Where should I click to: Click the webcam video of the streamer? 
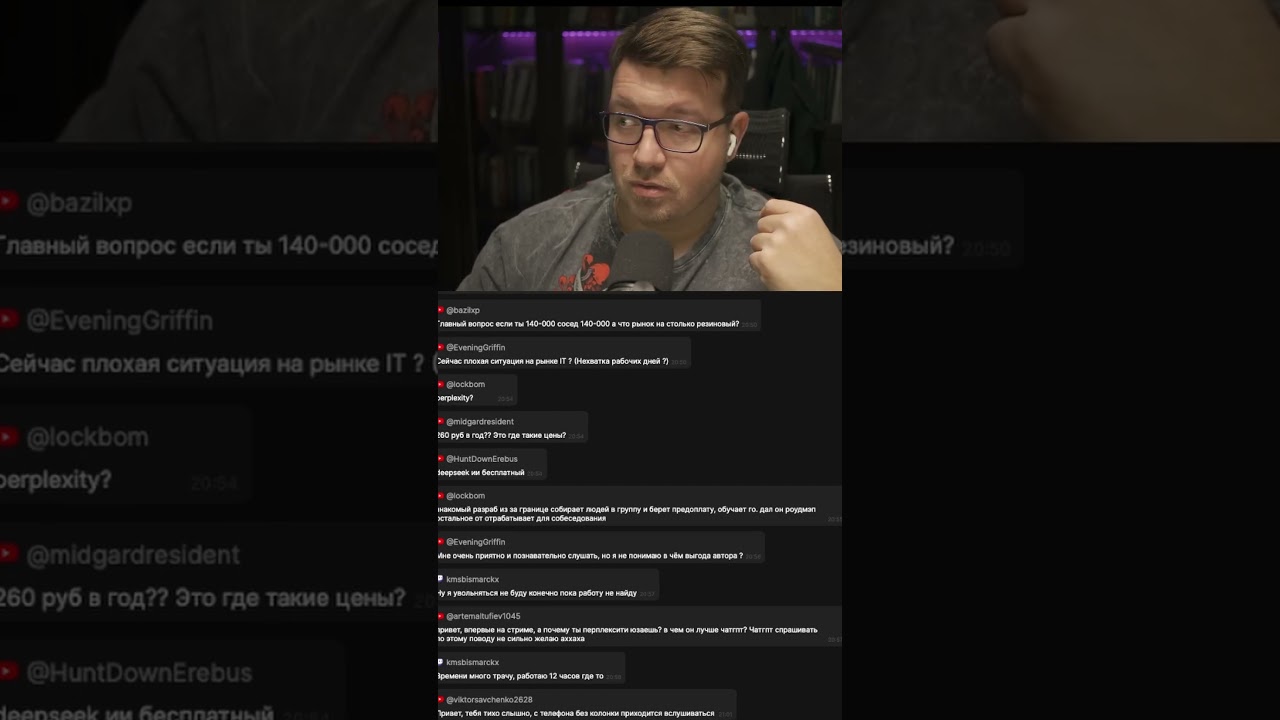click(x=640, y=148)
